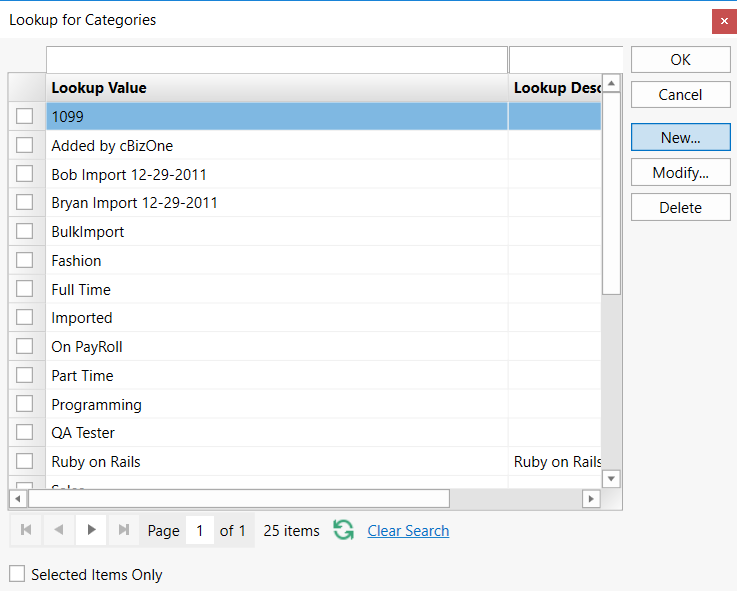Select the Fashion checkbox
The height and width of the screenshot is (594, 737).
click(x=24, y=260)
